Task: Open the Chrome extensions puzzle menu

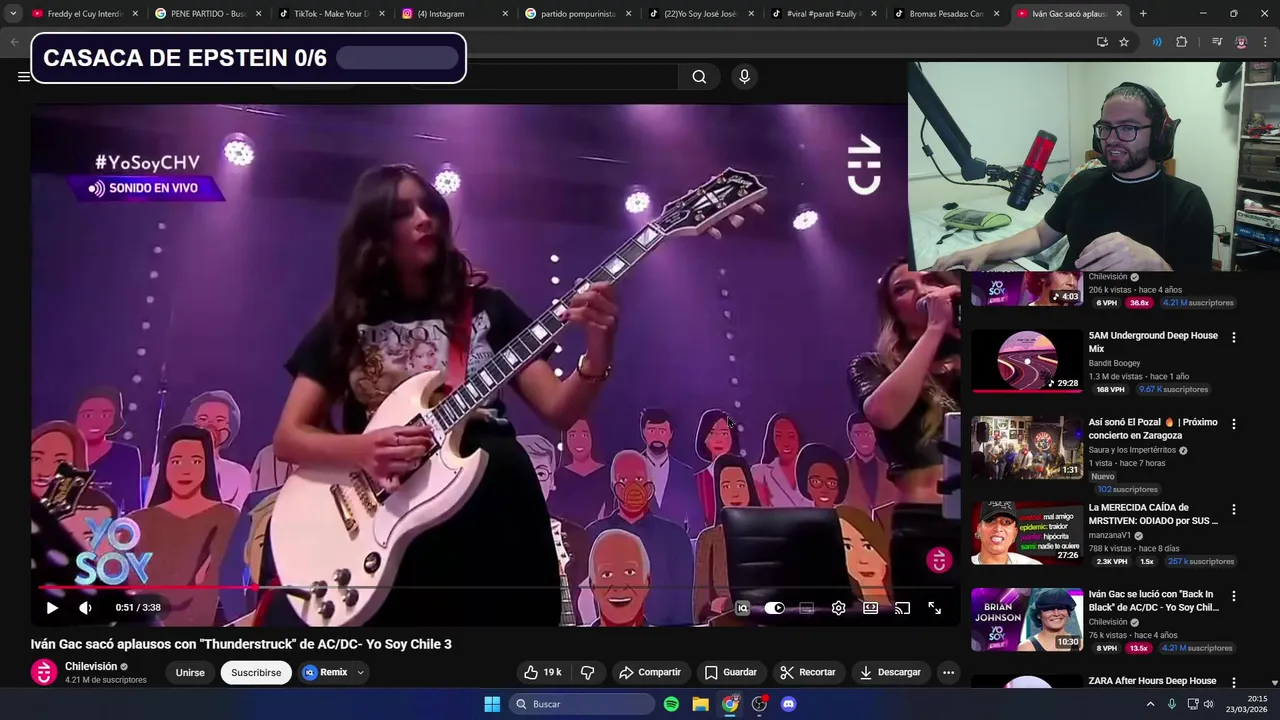Action: tap(1182, 42)
